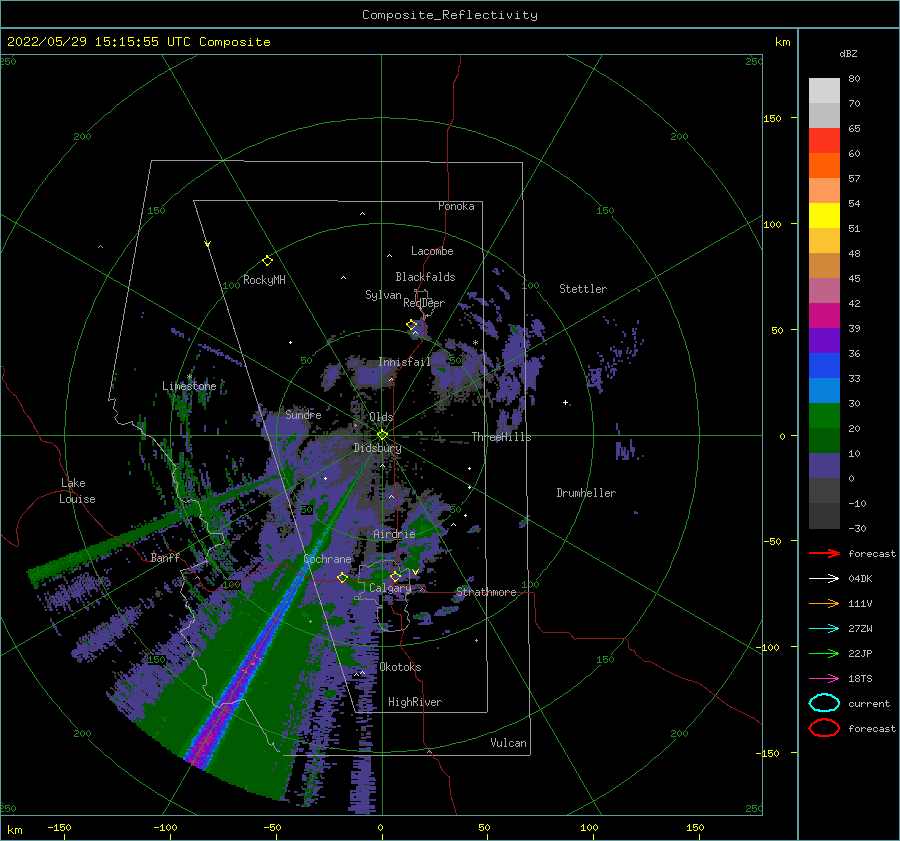Screen dimensions: 900x841
Task: Click the magenta 42 dBZ color swatch
Action: click(824, 315)
